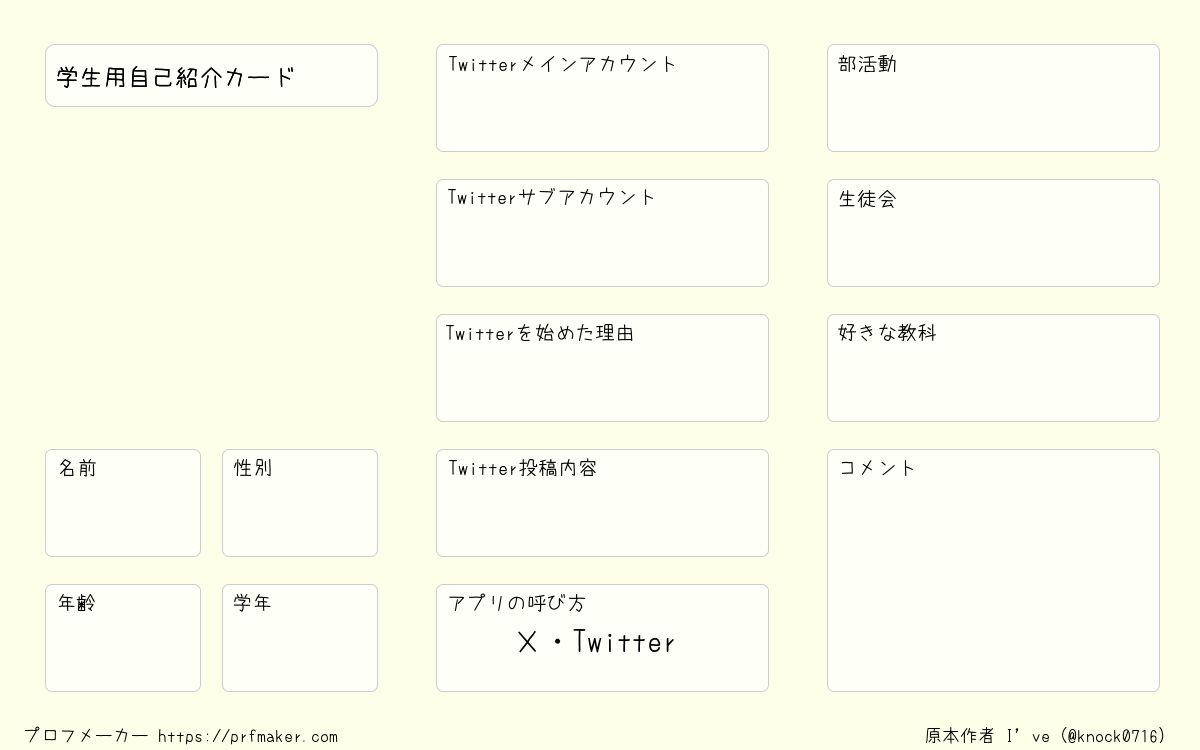Select the Twitterメインアカウント field
1200x750 pixels.
tap(602, 98)
